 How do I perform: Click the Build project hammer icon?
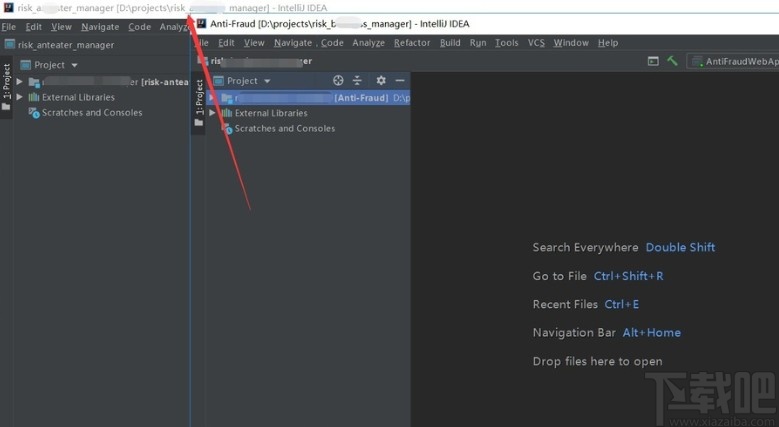[672, 61]
